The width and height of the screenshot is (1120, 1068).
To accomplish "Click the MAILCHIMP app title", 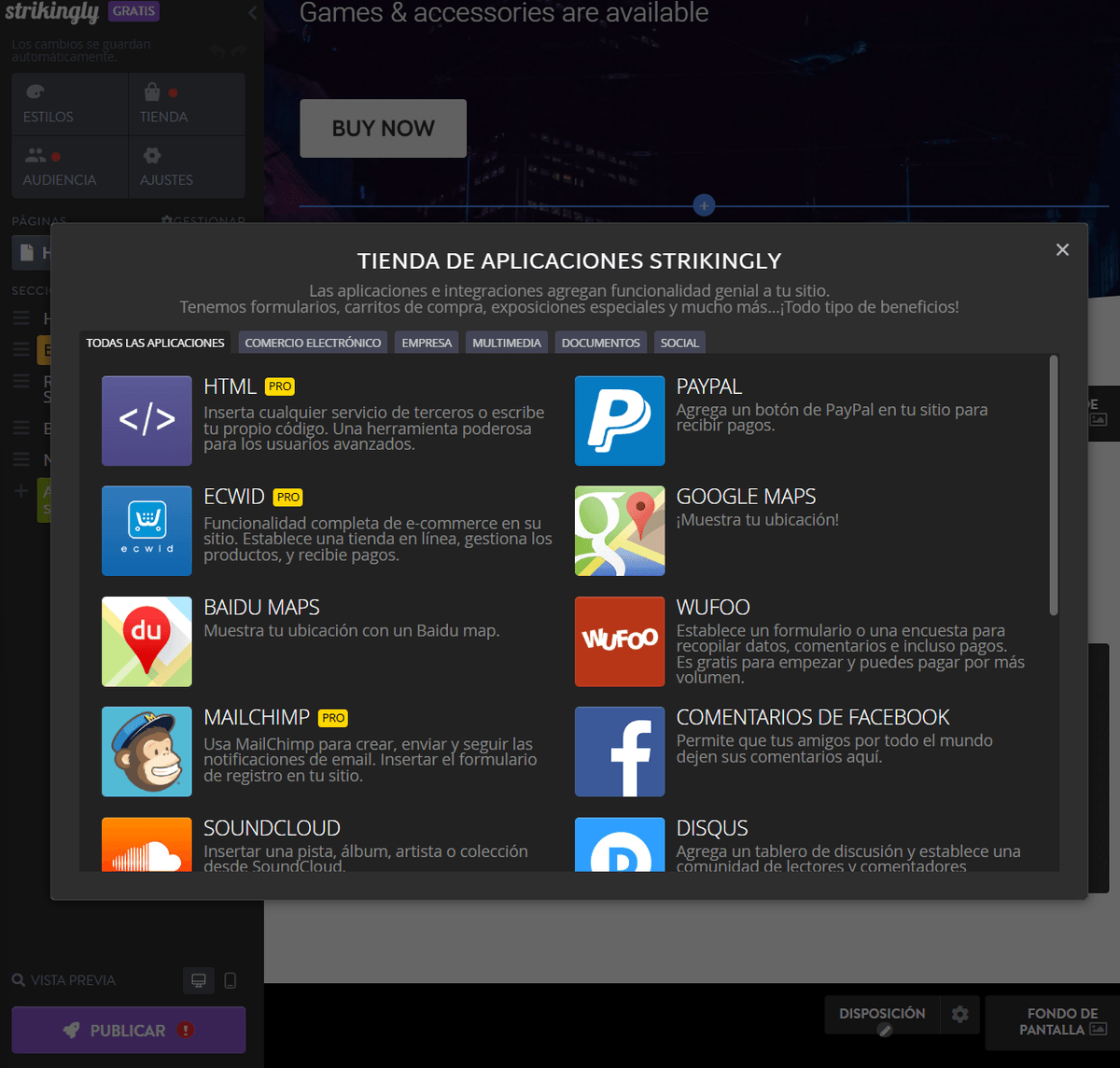I will 257,717.
